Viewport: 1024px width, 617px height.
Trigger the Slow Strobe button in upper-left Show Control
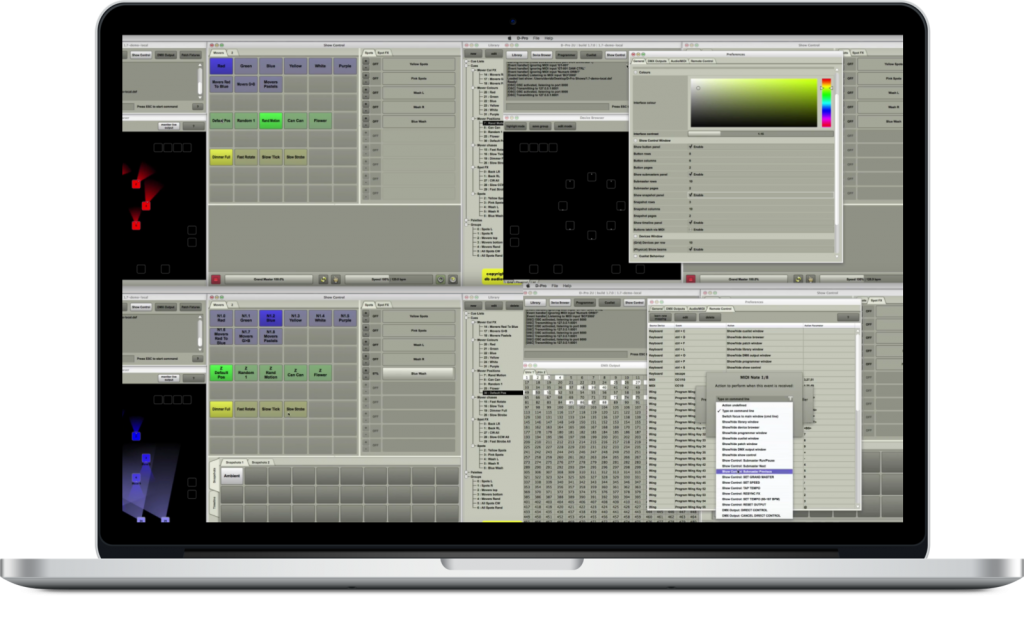[296, 157]
